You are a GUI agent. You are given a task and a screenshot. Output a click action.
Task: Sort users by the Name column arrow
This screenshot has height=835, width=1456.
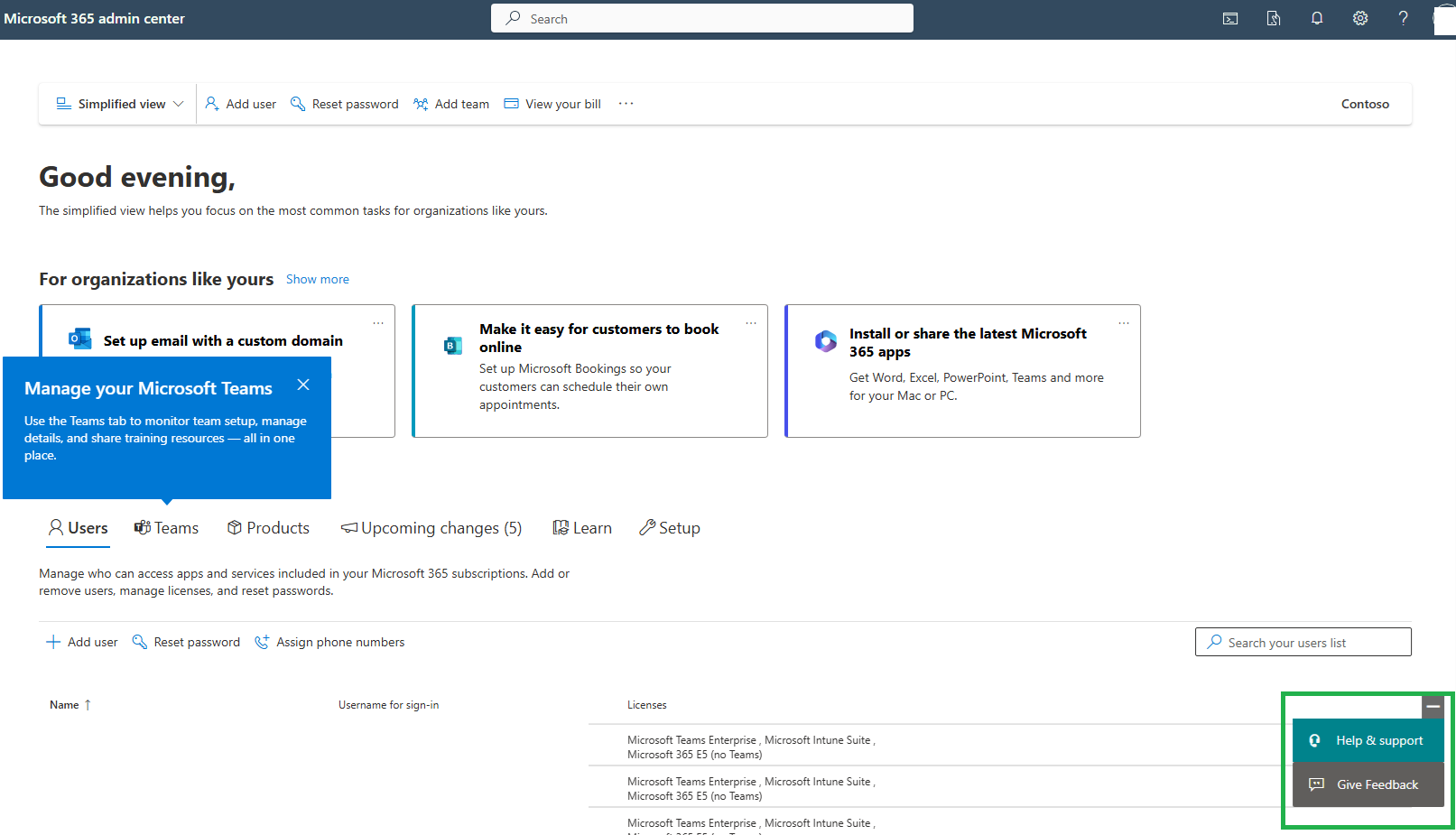pyautogui.click(x=88, y=705)
